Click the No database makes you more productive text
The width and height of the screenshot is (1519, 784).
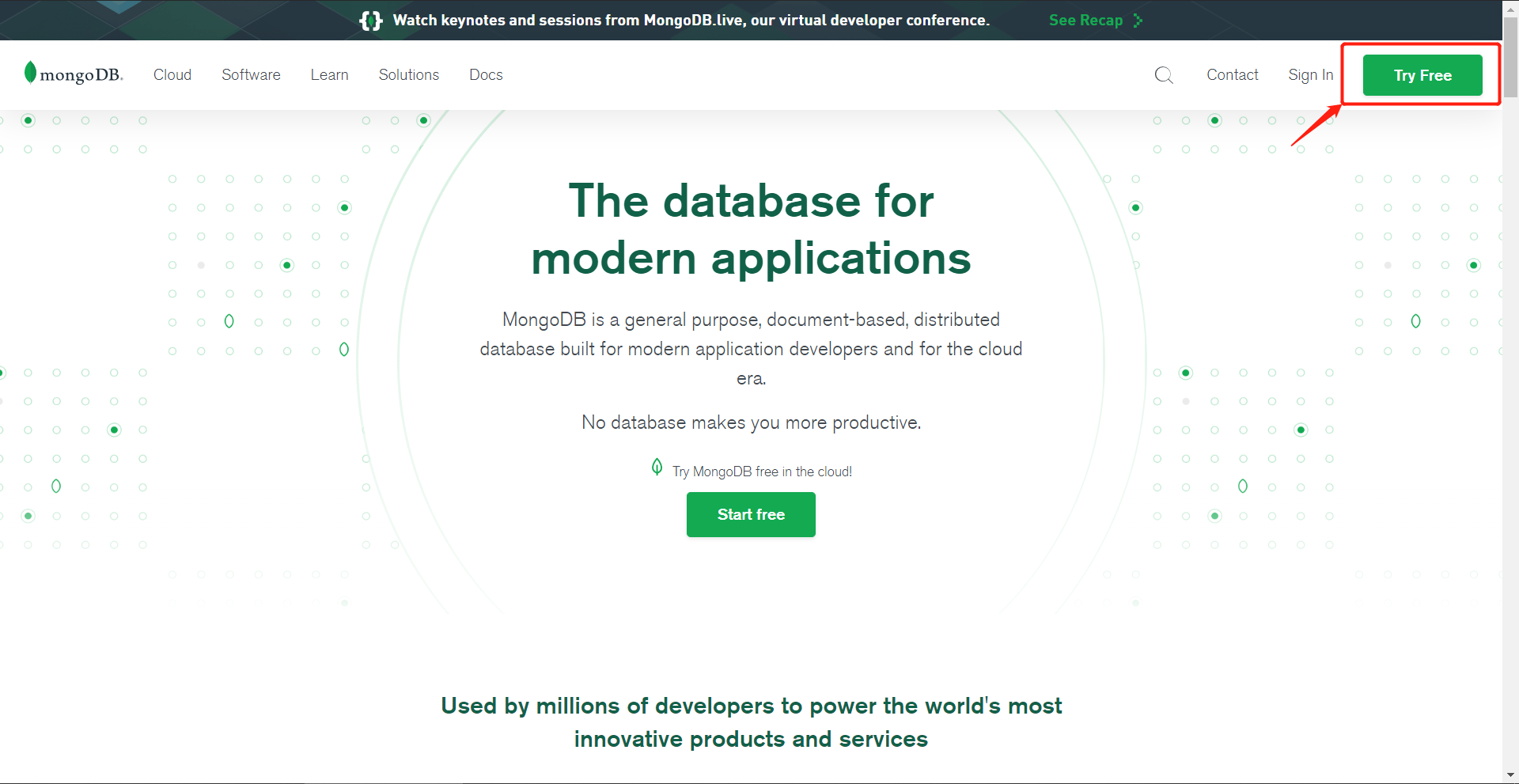(x=751, y=422)
